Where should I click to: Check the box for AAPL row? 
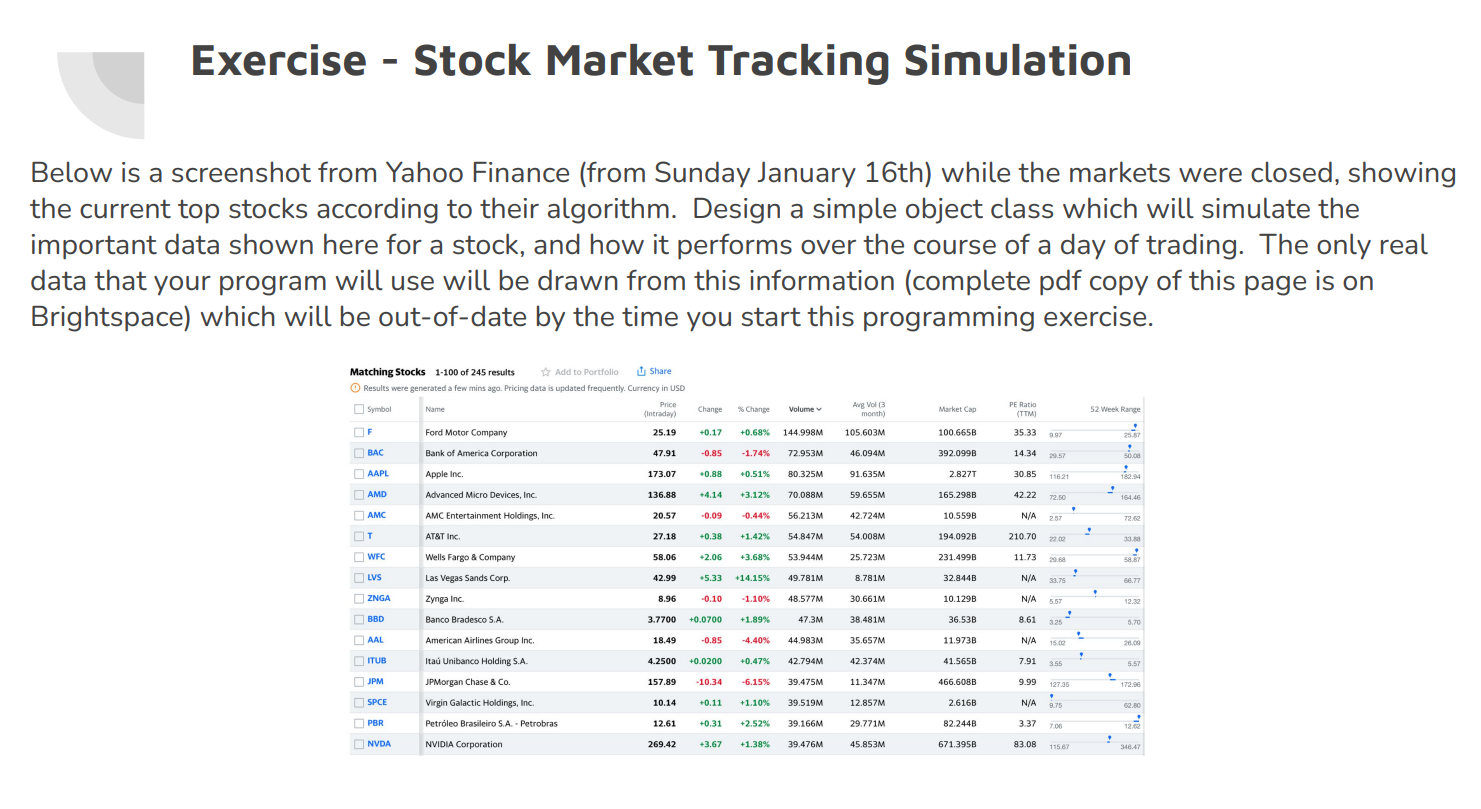359,474
